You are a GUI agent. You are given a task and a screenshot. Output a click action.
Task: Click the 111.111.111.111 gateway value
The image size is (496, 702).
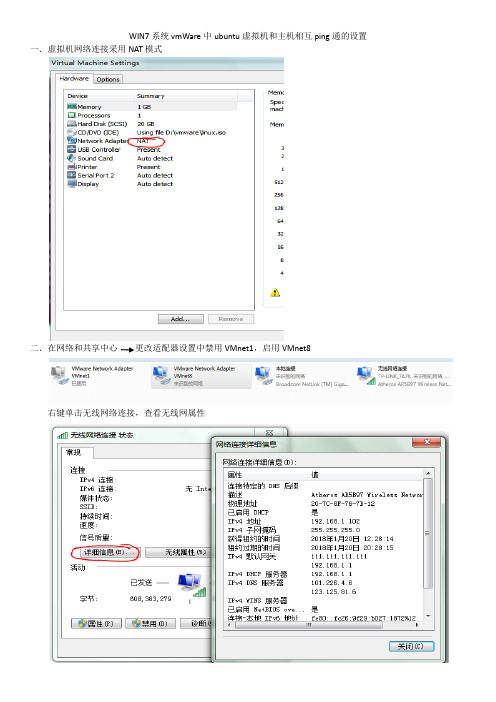338,556
